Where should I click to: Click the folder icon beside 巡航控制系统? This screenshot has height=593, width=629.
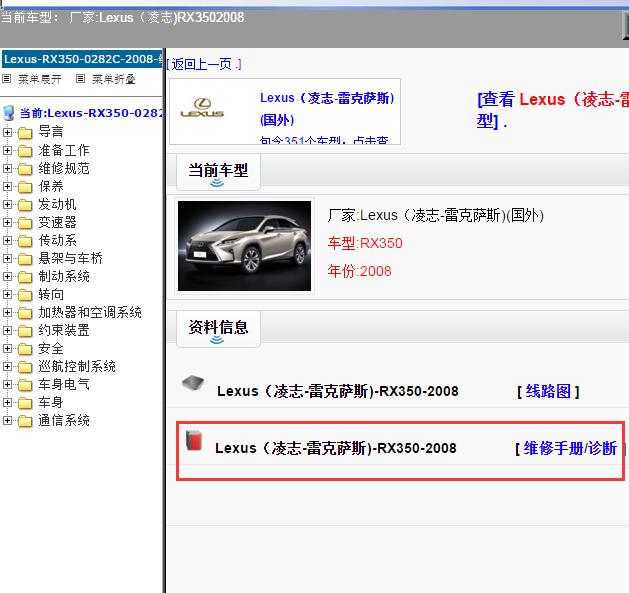coord(25,367)
